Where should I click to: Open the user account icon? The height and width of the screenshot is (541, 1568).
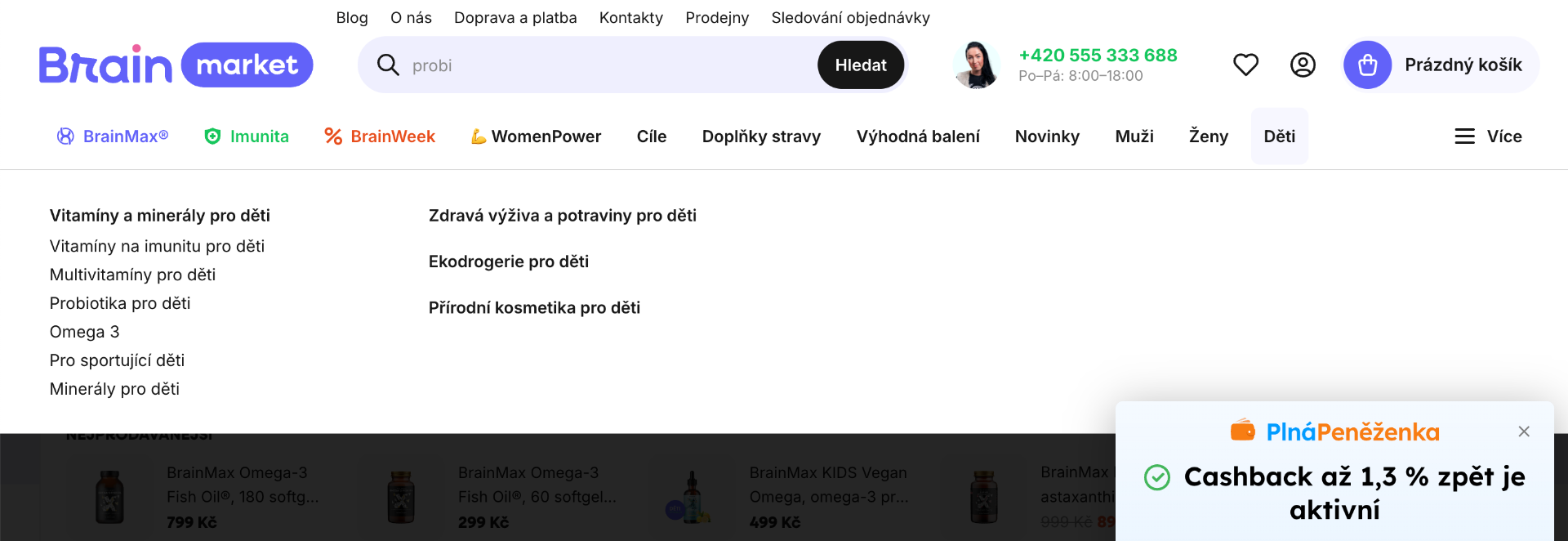[1303, 65]
